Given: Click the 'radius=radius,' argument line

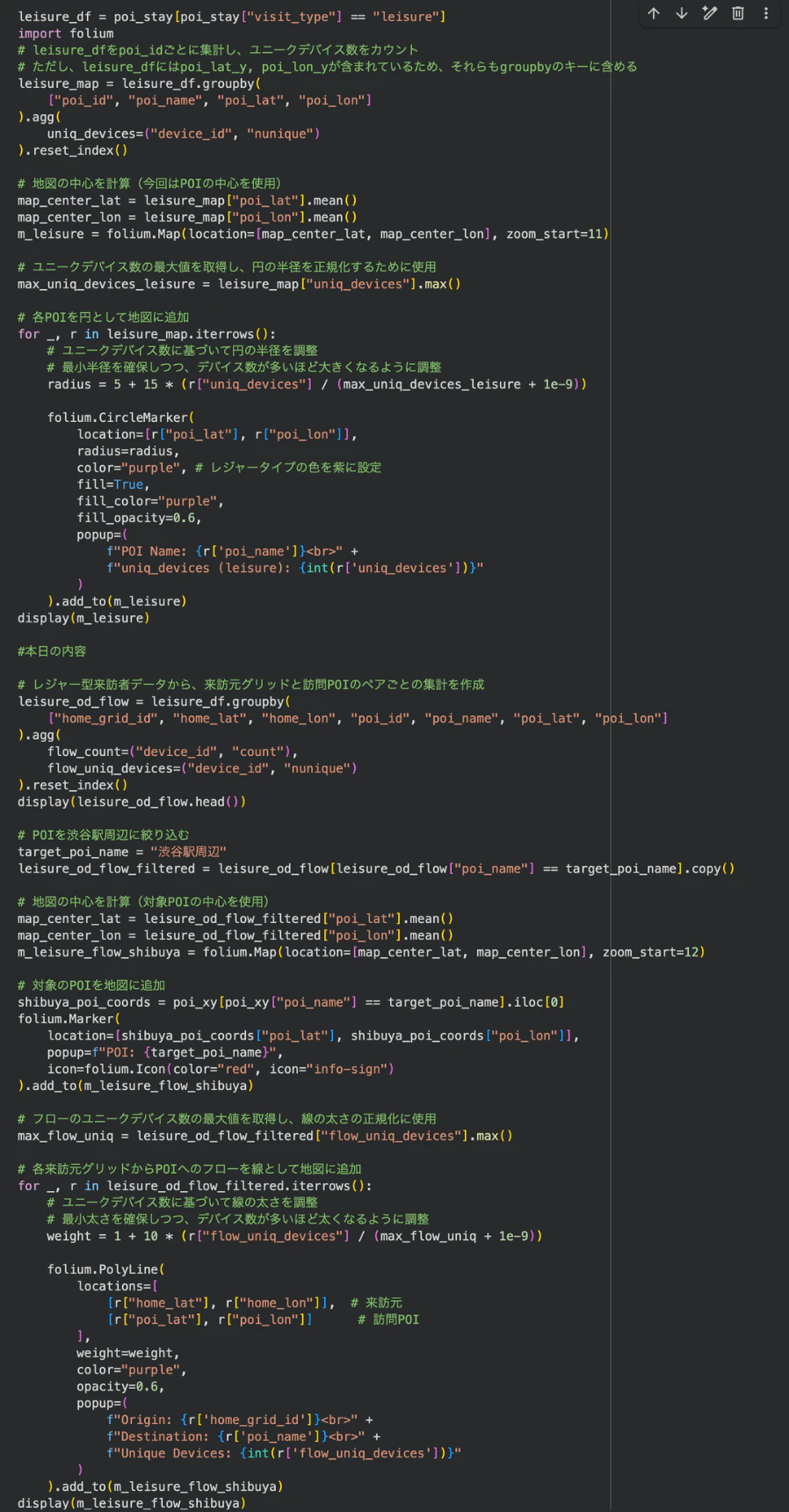Looking at the screenshot, I should coord(128,451).
